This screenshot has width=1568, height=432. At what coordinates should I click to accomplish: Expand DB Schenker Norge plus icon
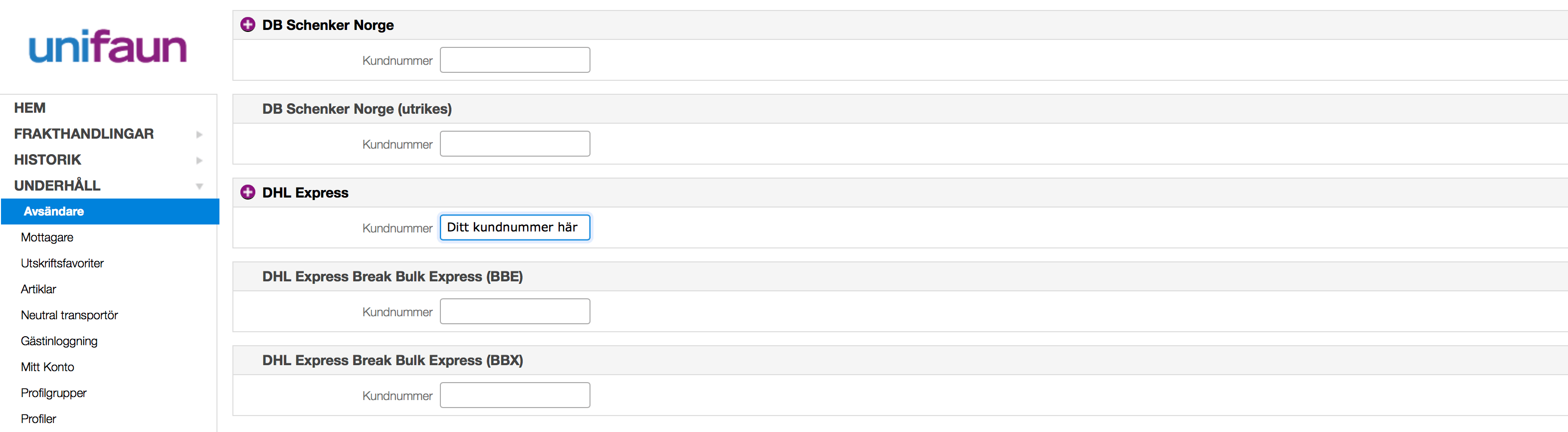(248, 25)
